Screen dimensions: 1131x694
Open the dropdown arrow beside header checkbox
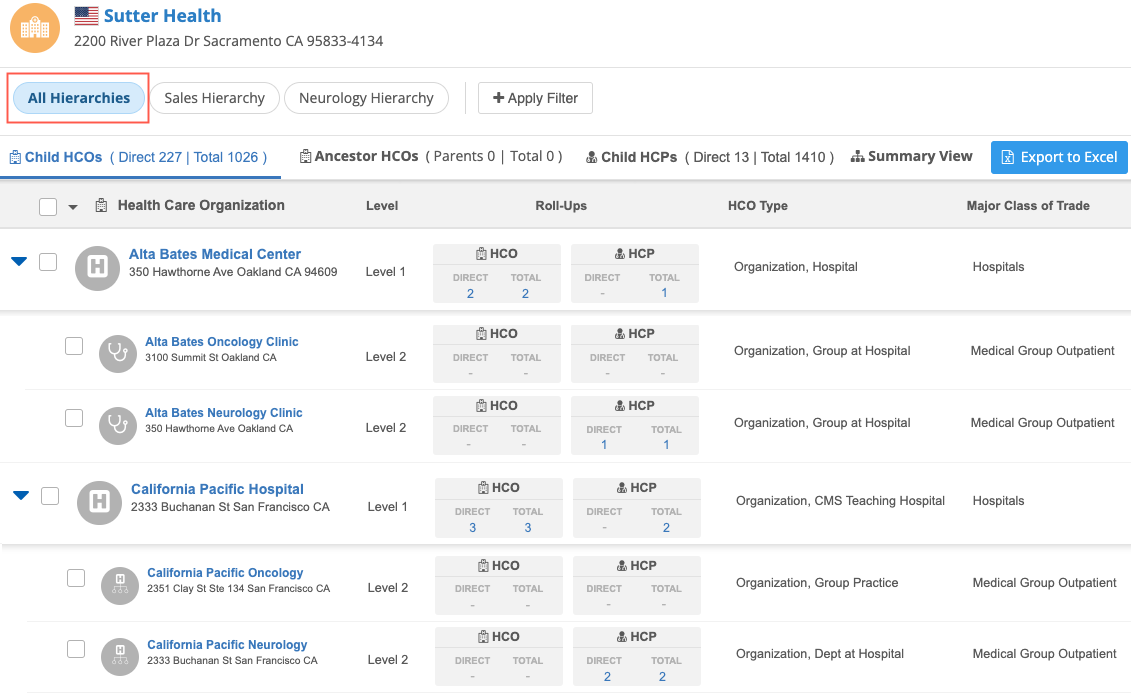(x=73, y=208)
